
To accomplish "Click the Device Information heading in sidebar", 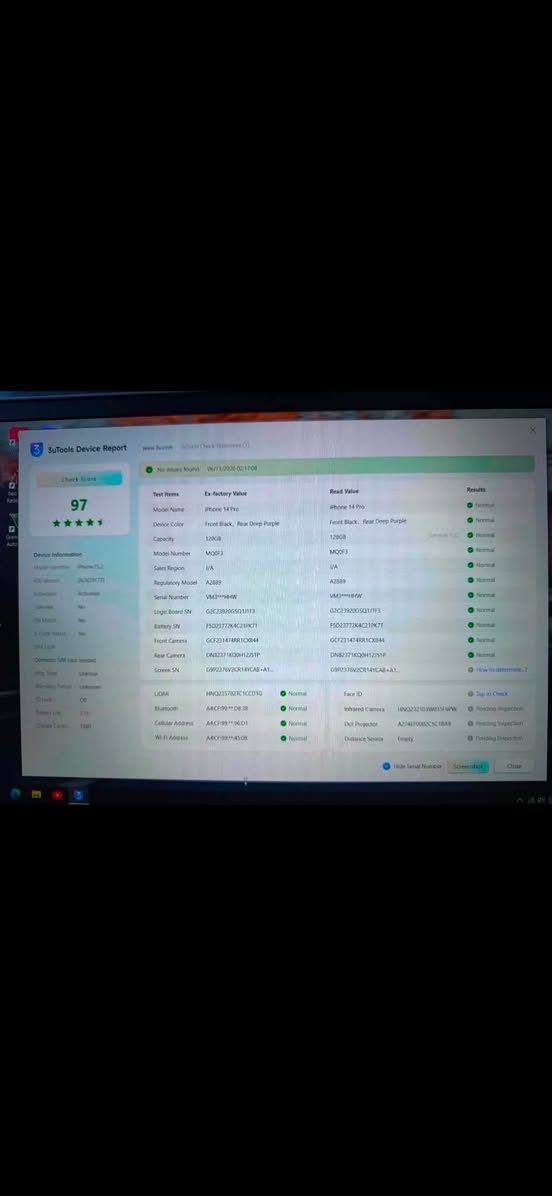I will point(58,555).
